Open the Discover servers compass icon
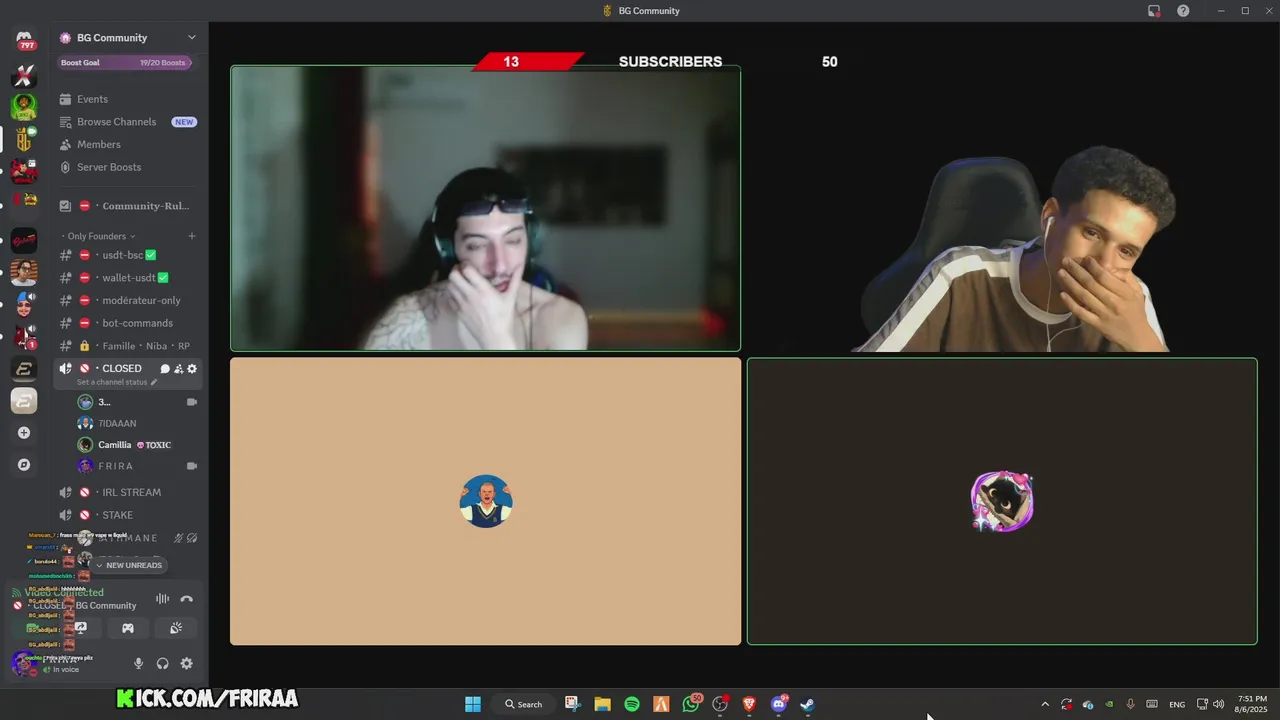1280x720 pixels. (24, 465)
